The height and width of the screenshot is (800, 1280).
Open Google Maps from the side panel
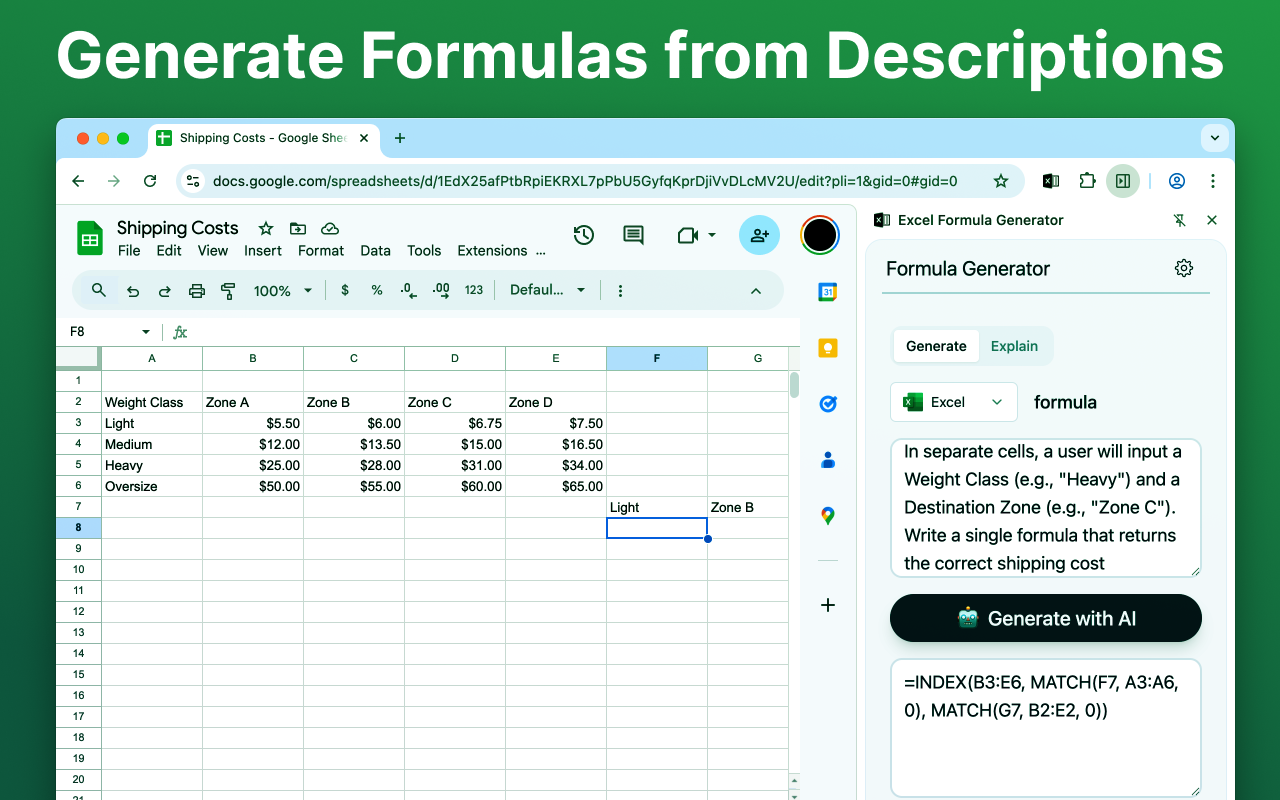[x=827, y=515]
